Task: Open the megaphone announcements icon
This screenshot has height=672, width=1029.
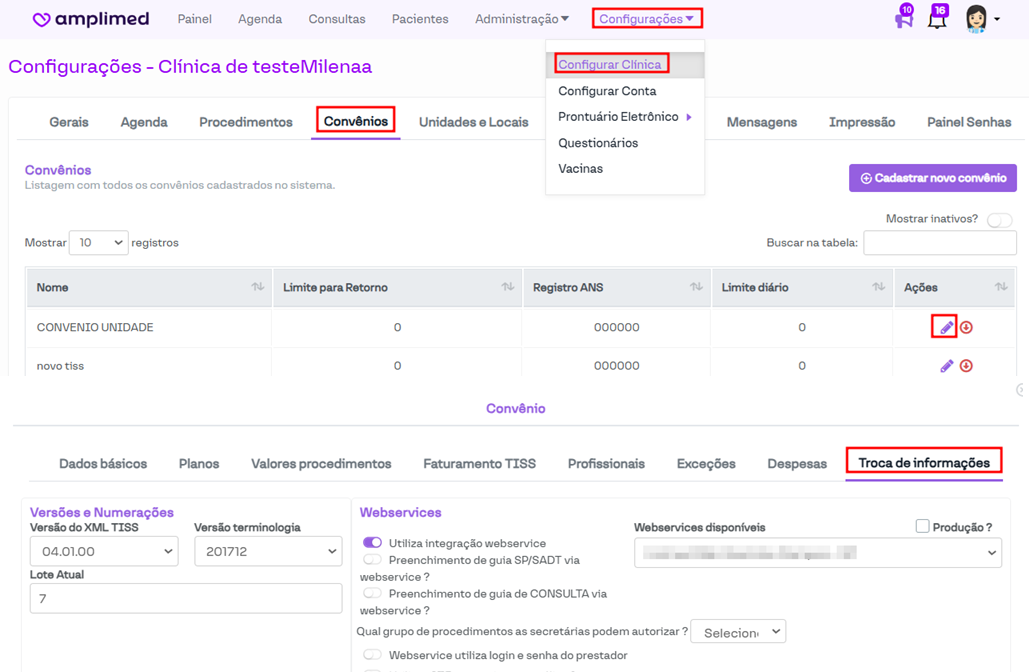Action: [x=904, y=19]
